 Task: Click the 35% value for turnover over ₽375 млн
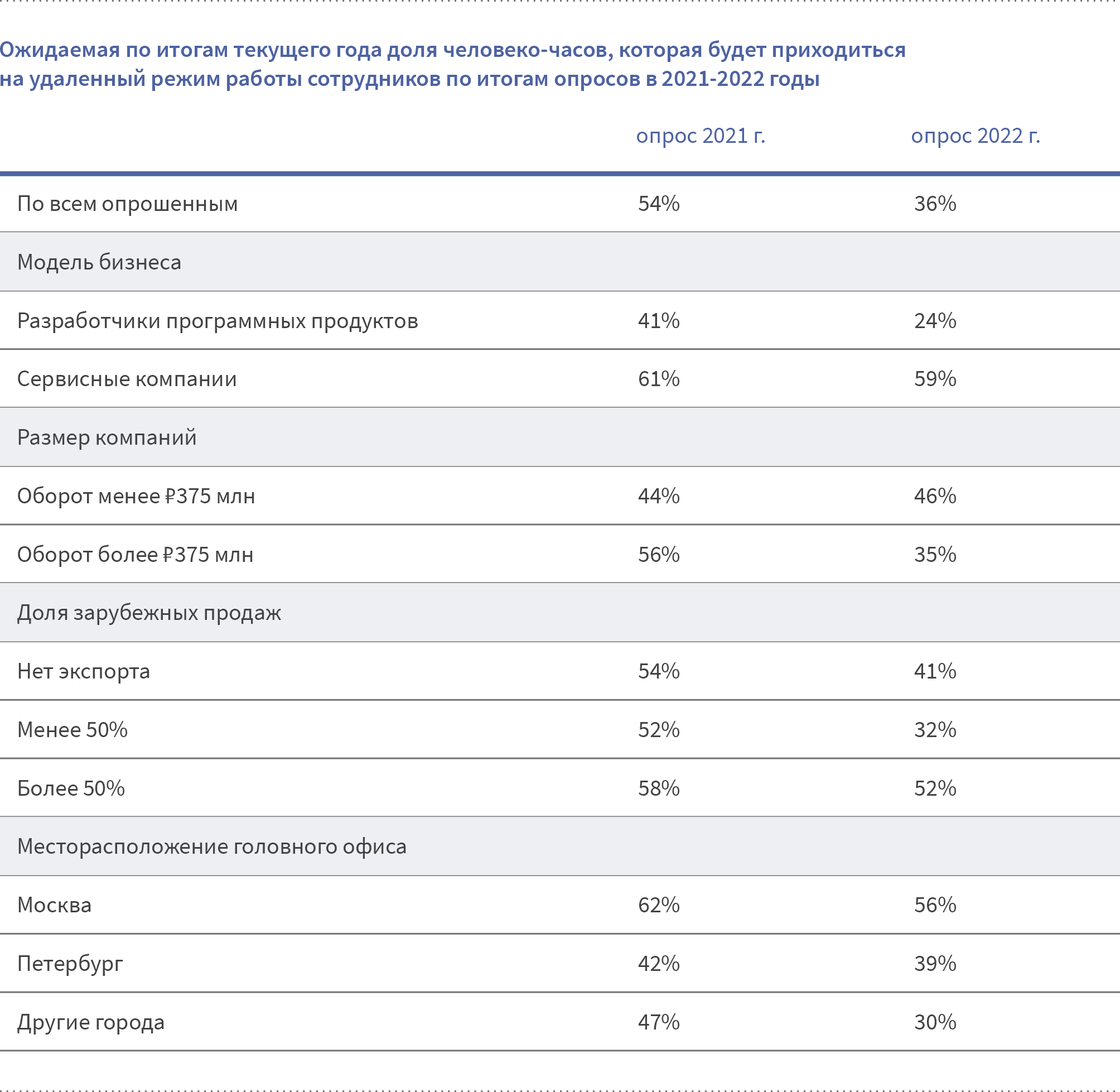(x=935, y=555)
